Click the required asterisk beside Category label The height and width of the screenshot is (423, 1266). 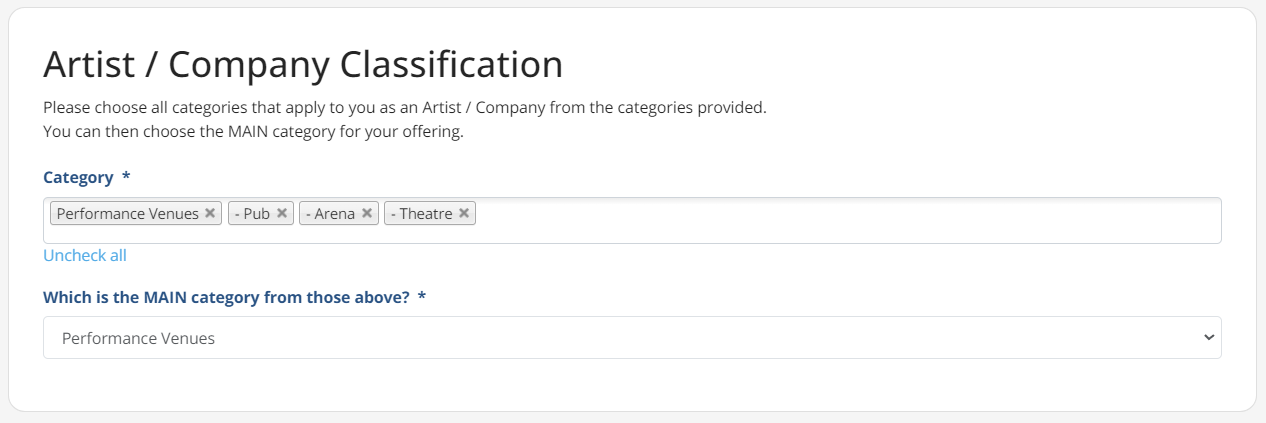pos(126,177)
